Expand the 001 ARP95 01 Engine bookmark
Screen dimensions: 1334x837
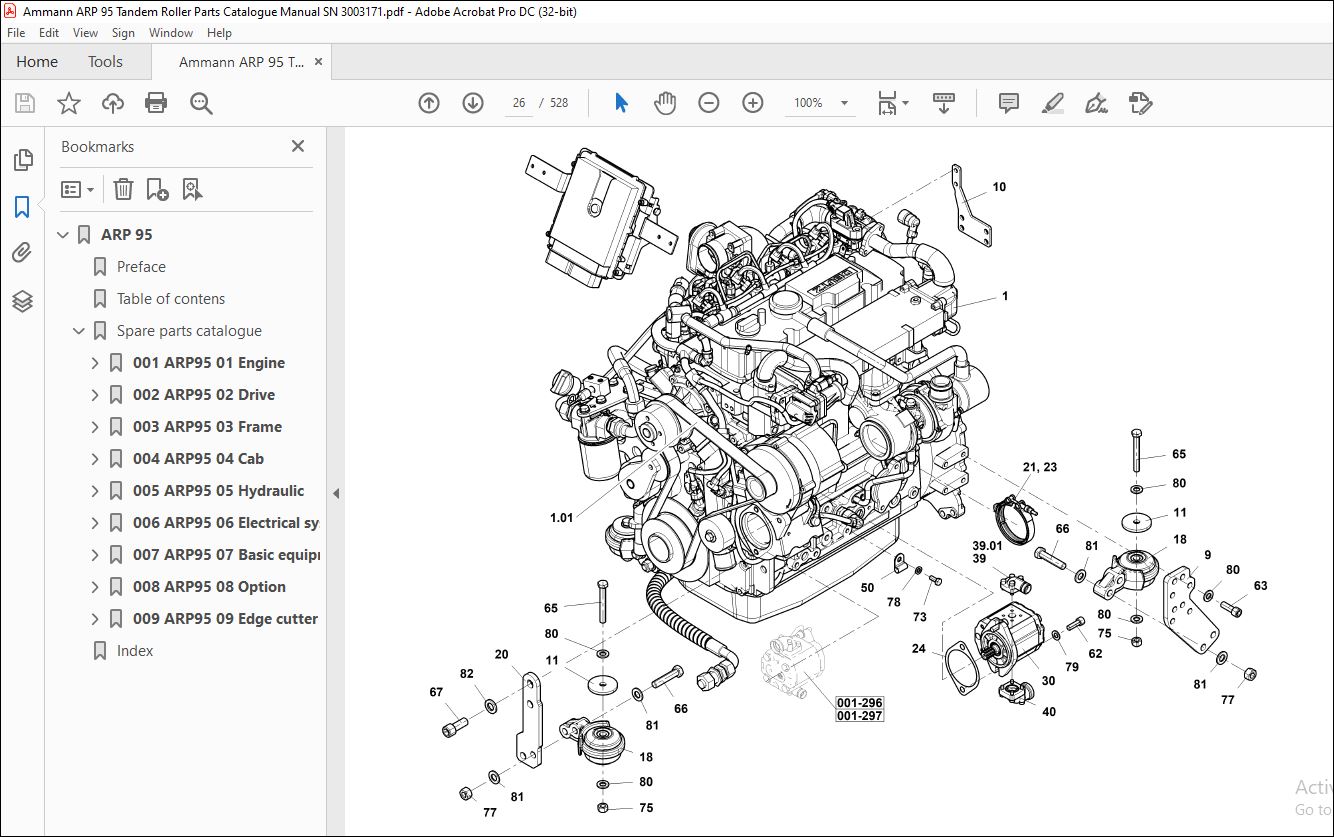pyautogui.click(x=95, y=363)
